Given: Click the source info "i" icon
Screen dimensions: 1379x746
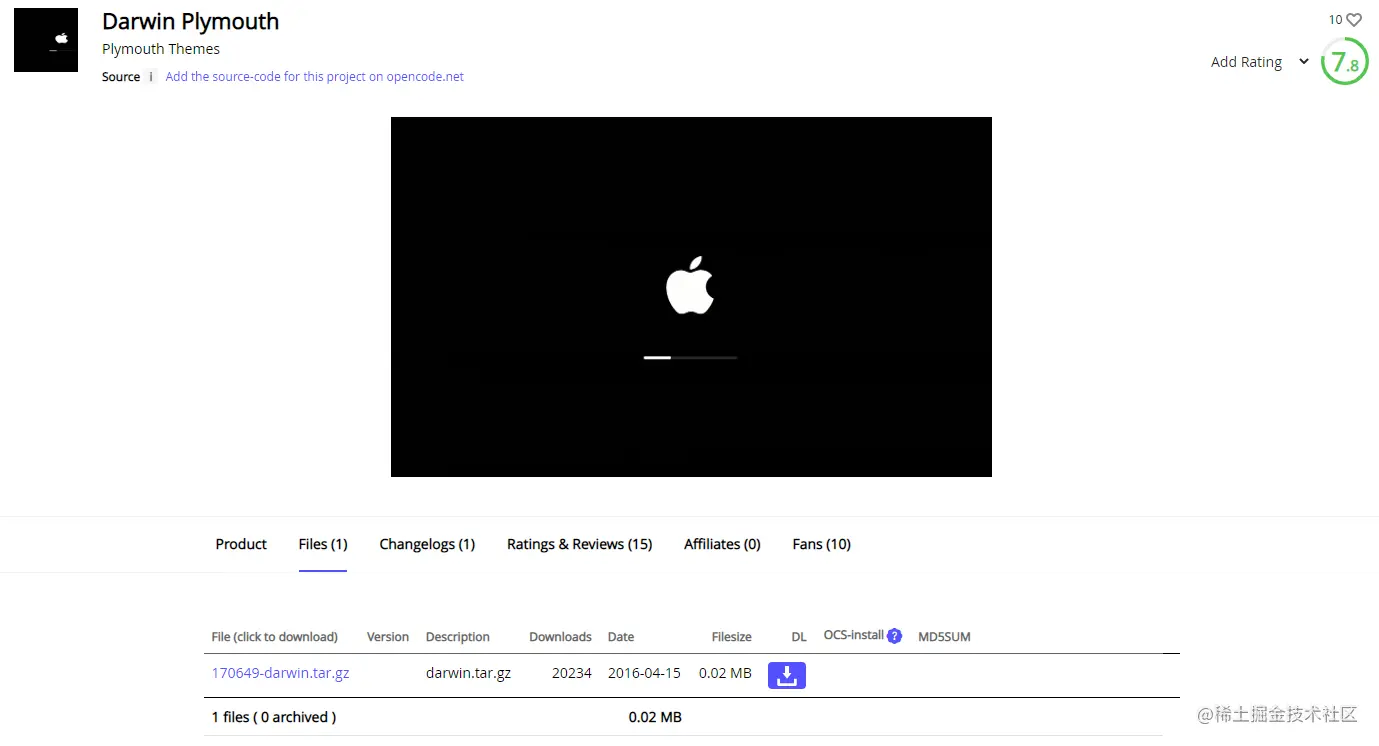Looking at the screenshot, I should pos(151,77).
